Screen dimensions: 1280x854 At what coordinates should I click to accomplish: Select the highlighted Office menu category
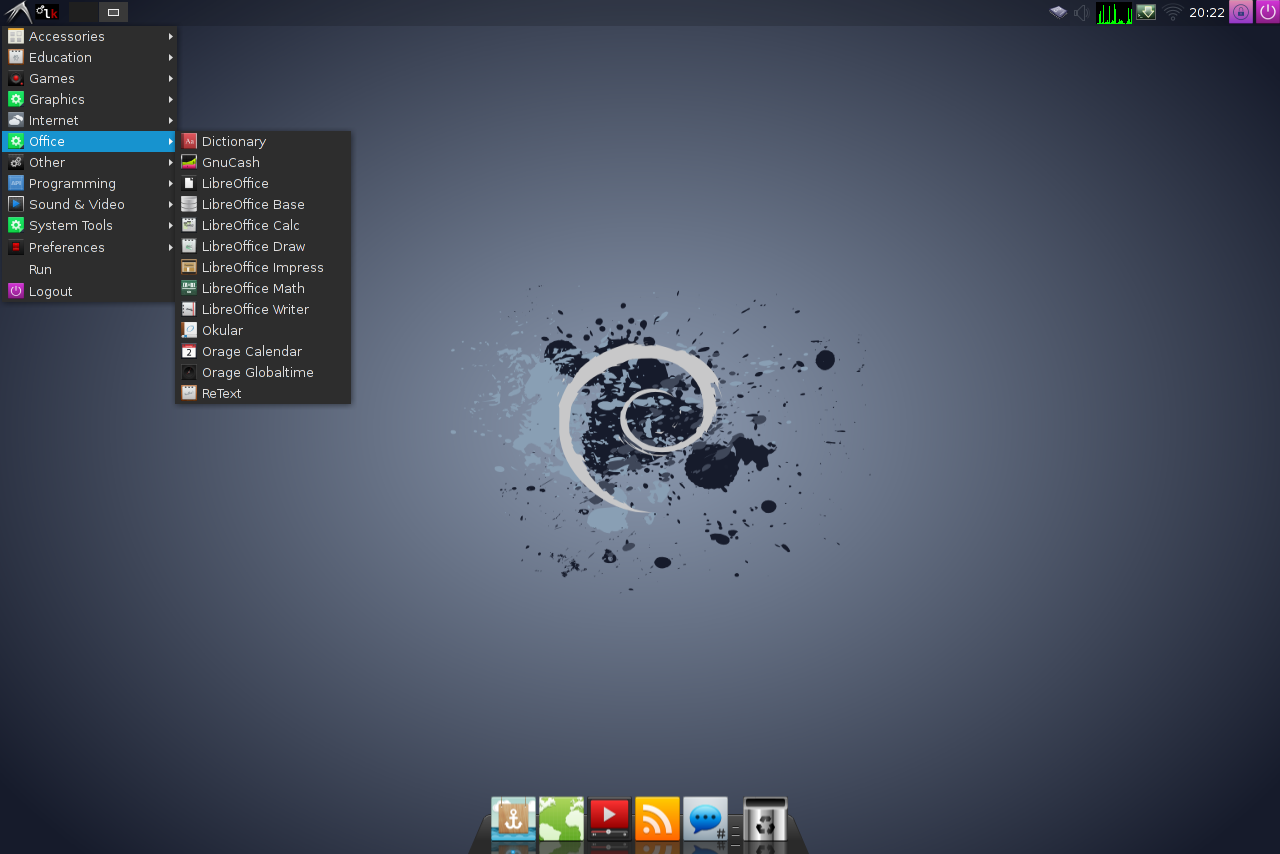tap(90, 141)
